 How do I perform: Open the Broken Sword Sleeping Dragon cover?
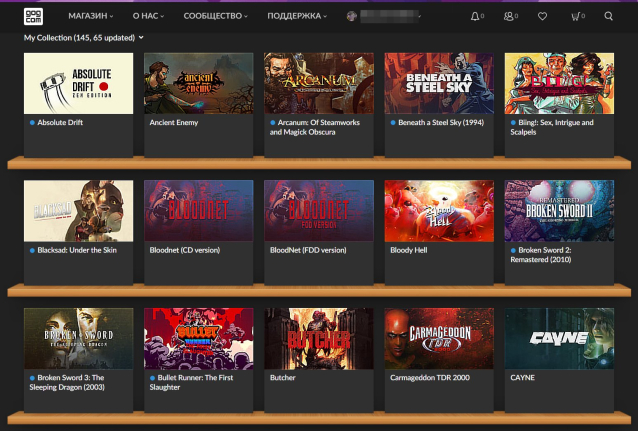coord(79,339)
